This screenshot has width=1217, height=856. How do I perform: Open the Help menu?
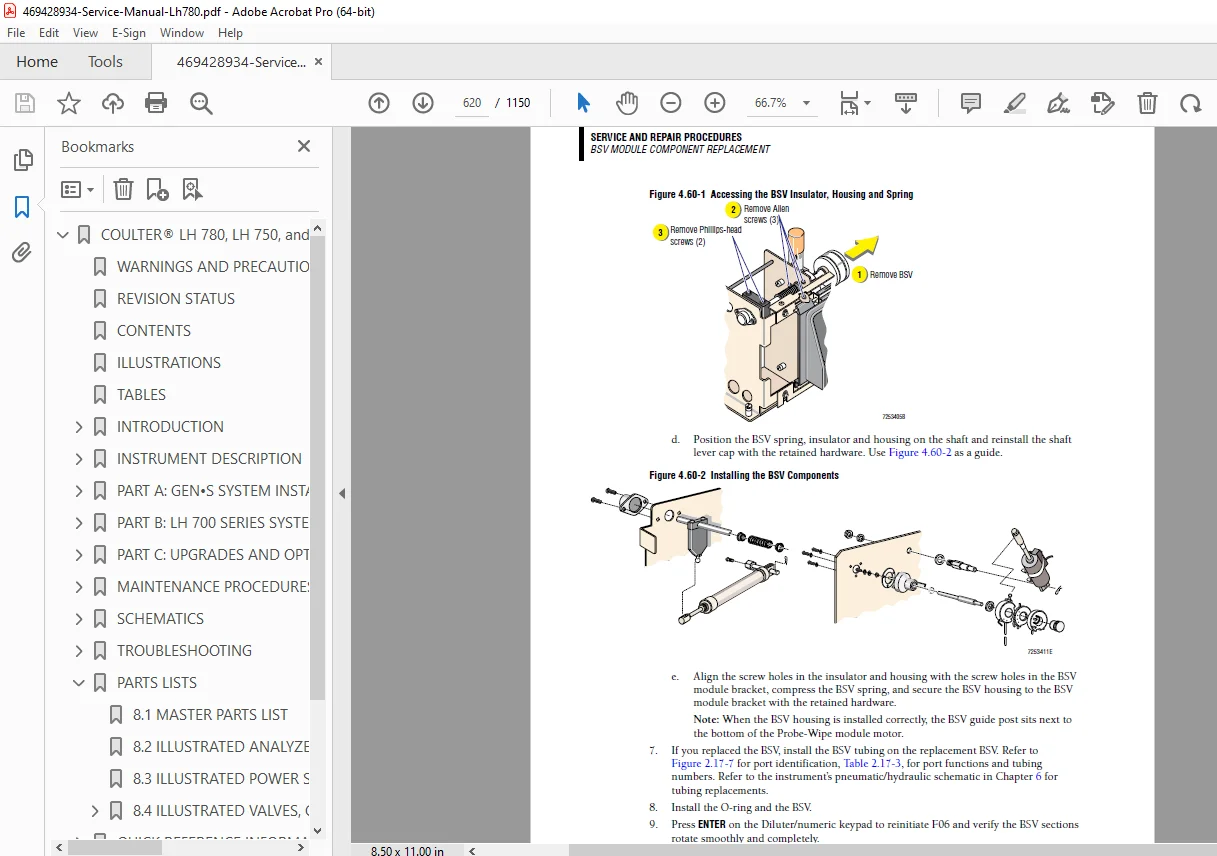231,33
